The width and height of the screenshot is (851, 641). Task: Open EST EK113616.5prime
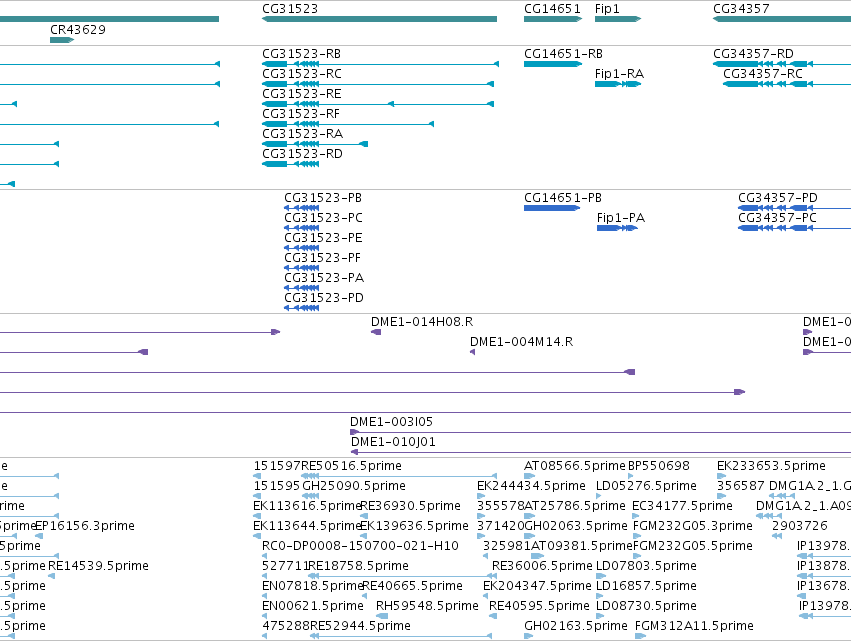[x=307, y=506]
